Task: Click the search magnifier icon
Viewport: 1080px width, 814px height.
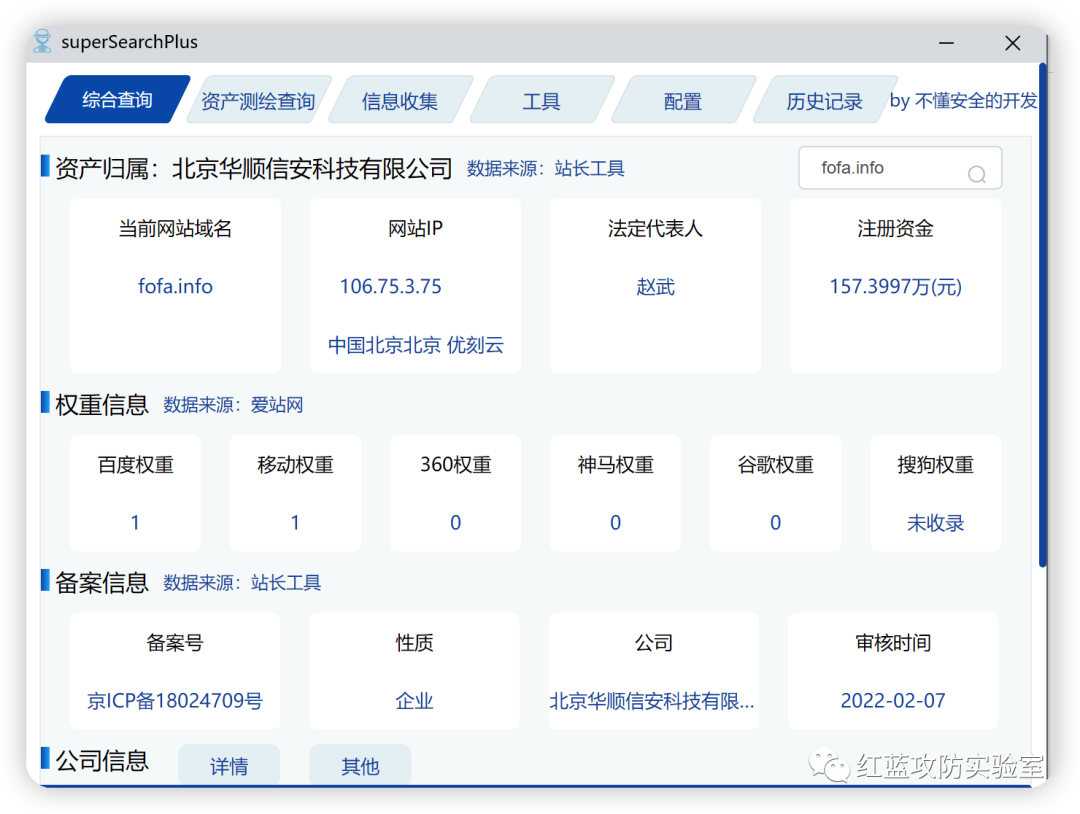Action: coord(976,174)
